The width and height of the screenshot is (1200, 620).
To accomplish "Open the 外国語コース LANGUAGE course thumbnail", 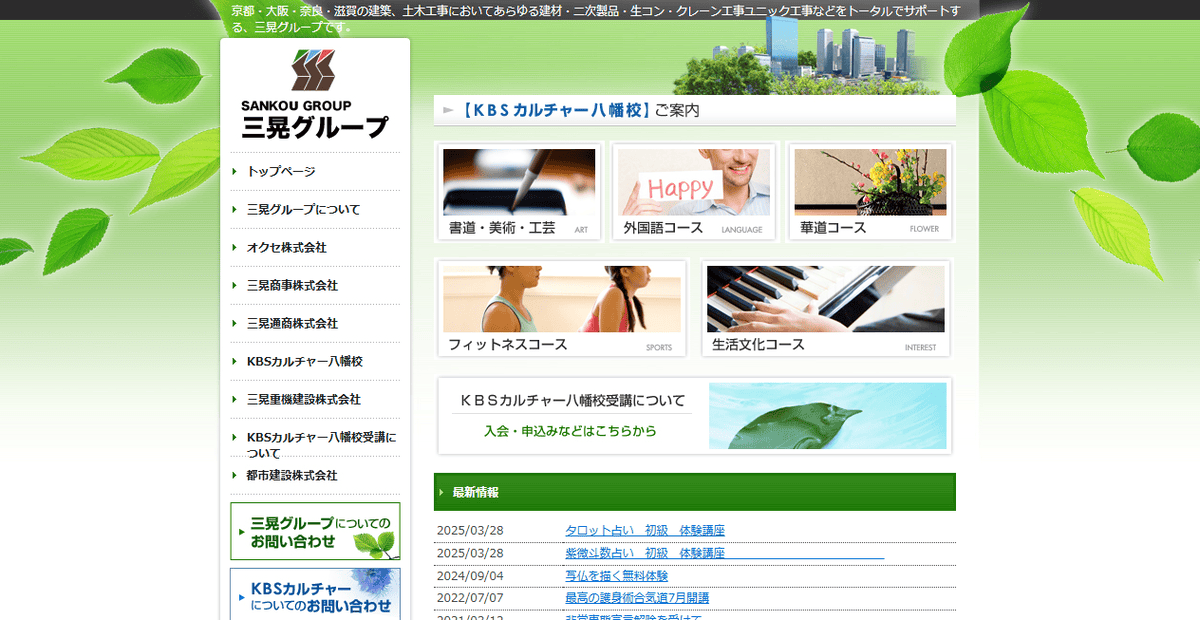I will [694, 190].
